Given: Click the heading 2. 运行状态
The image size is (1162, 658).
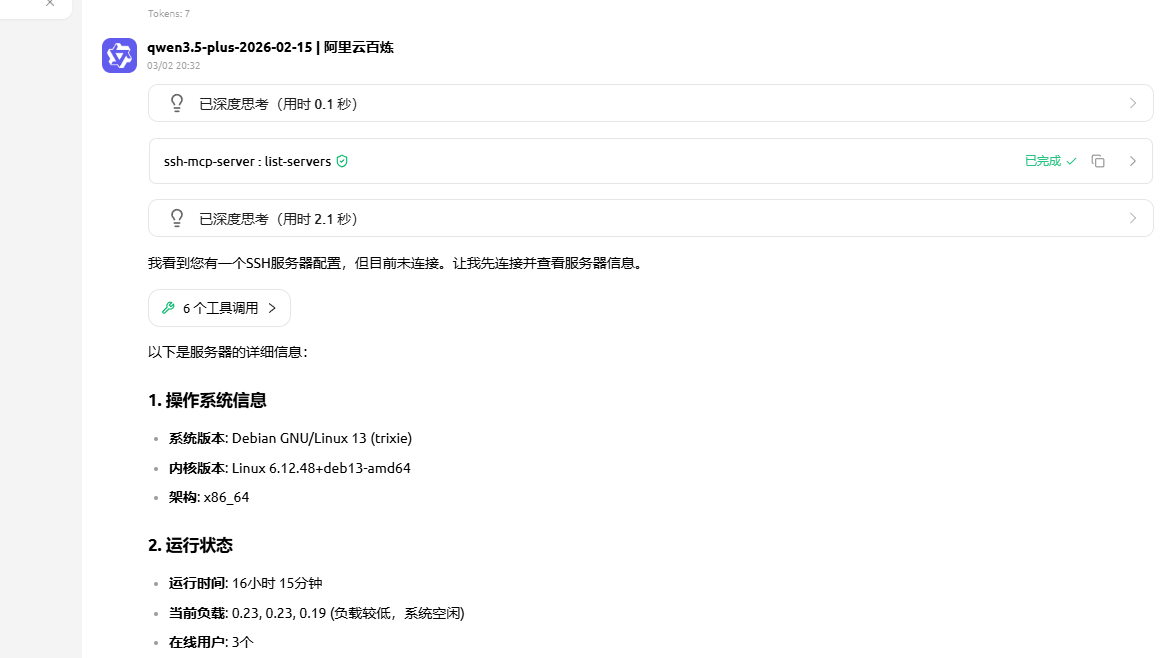Looking at the screenshot, I should point(190,545).
